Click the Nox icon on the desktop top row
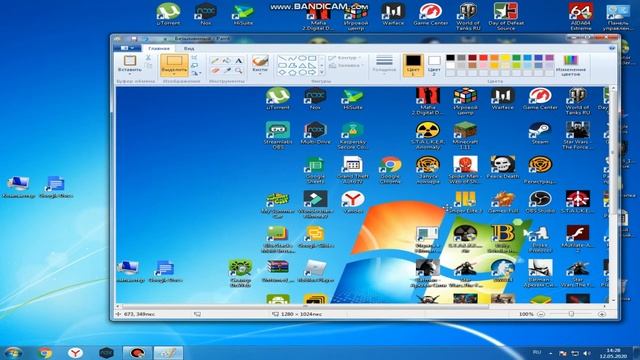 point(205,14)
